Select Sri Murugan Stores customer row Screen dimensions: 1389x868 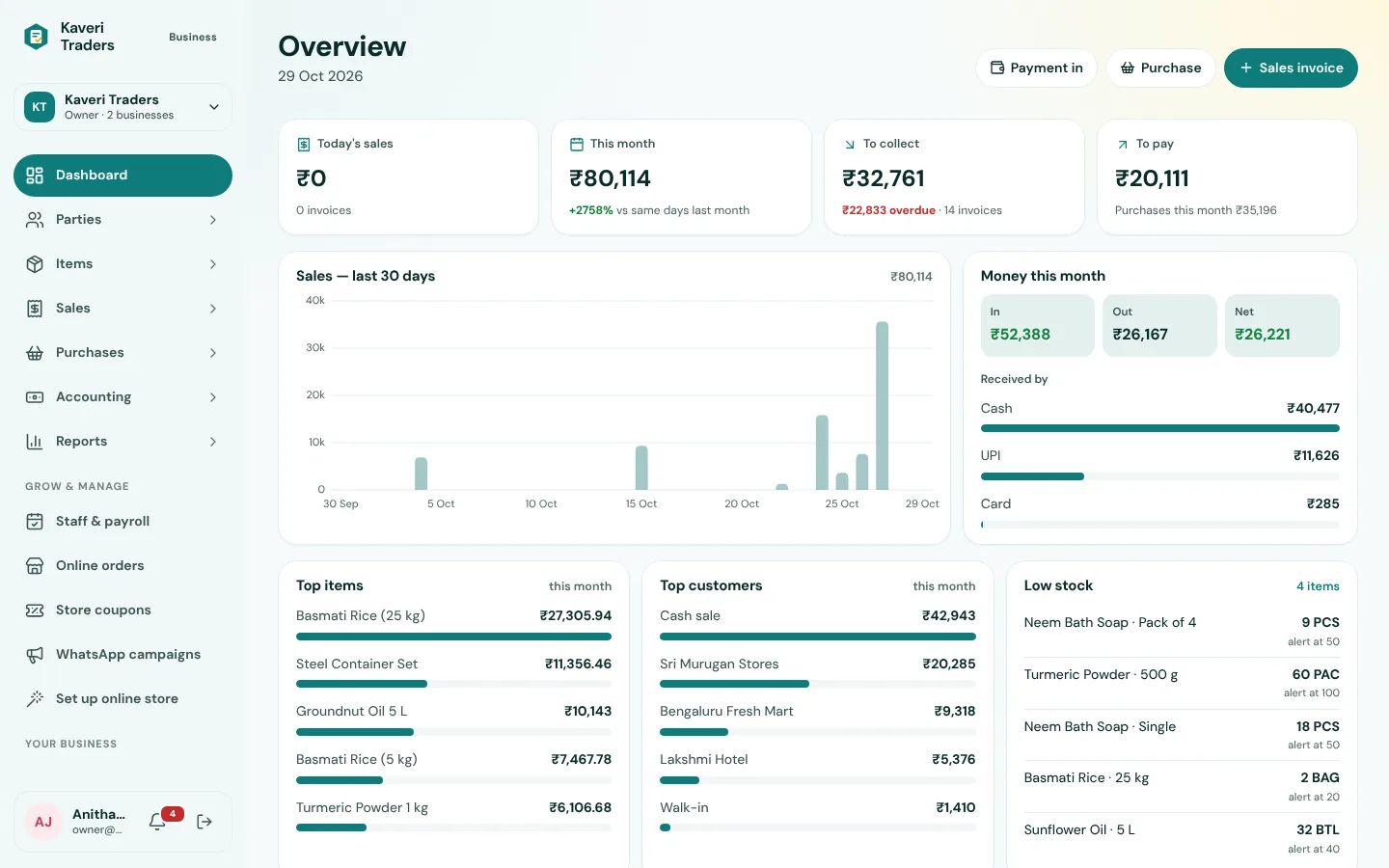tap(817, 672)
